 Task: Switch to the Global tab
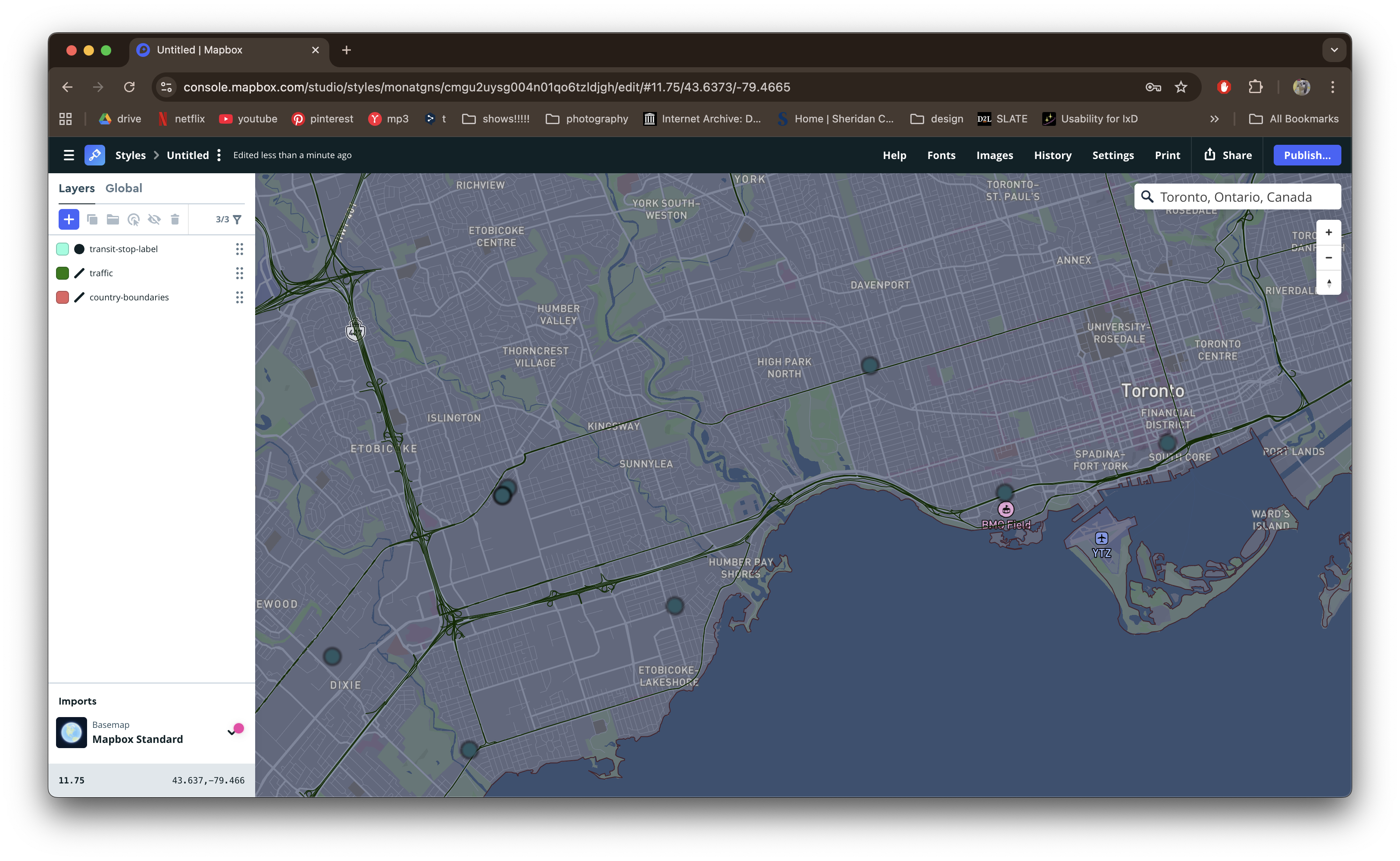coord(124,188)
